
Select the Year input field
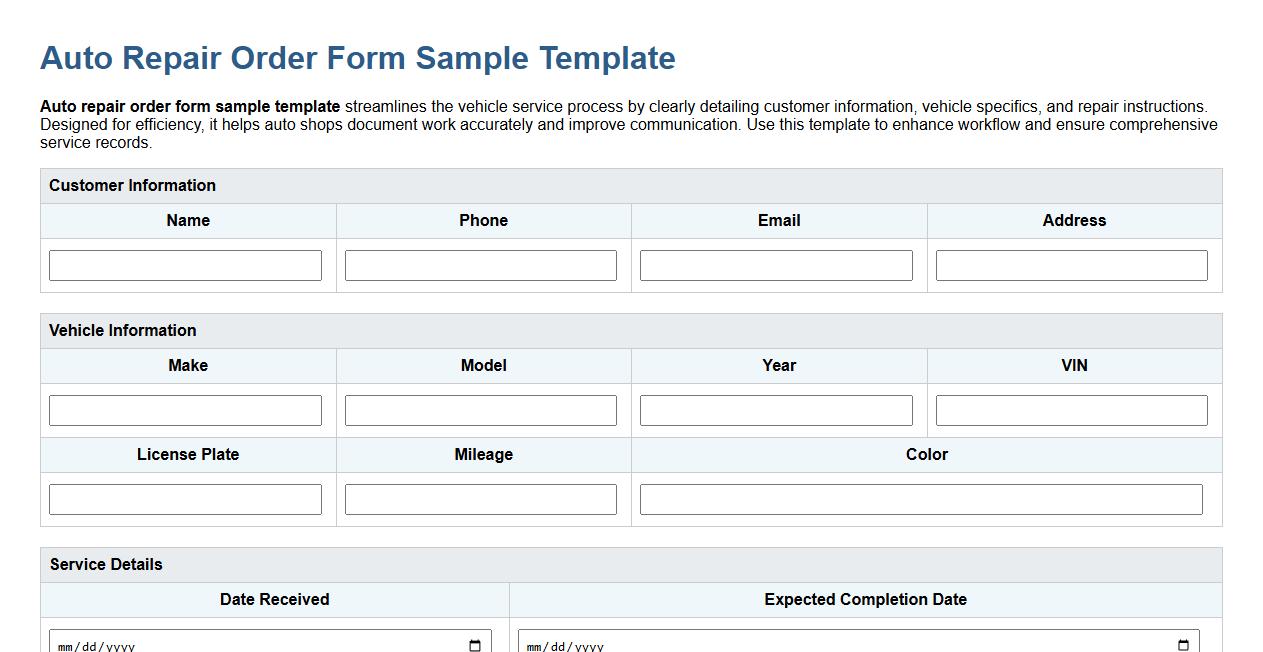point(777,409)
